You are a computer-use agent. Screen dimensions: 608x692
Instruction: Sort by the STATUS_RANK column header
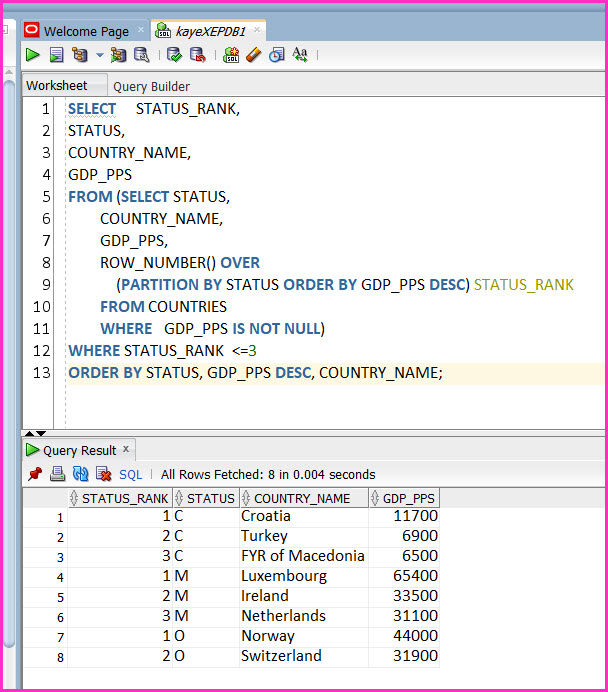click(120, 498)
